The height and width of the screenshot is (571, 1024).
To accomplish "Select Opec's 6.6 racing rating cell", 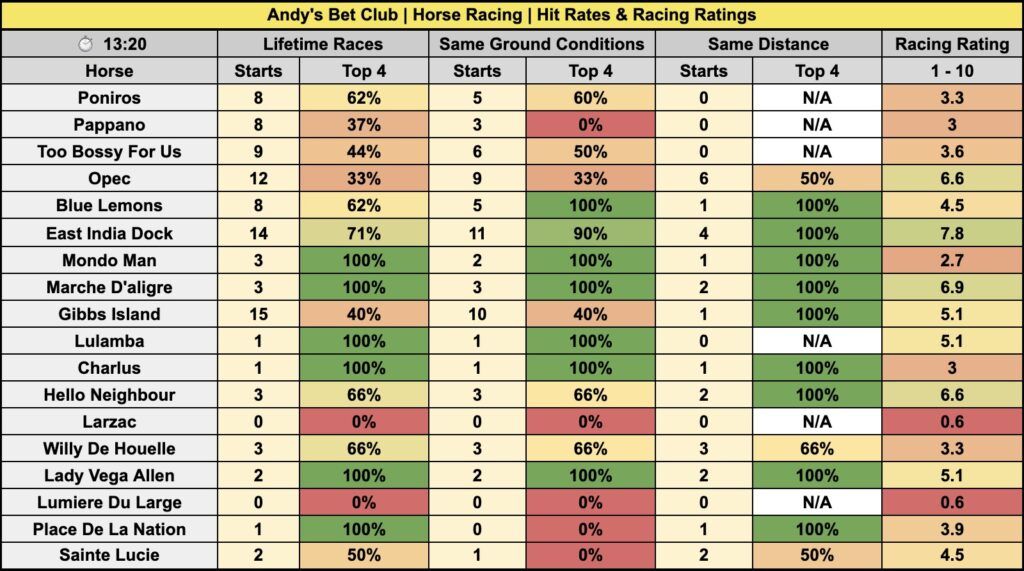I will tap(952, 179).
